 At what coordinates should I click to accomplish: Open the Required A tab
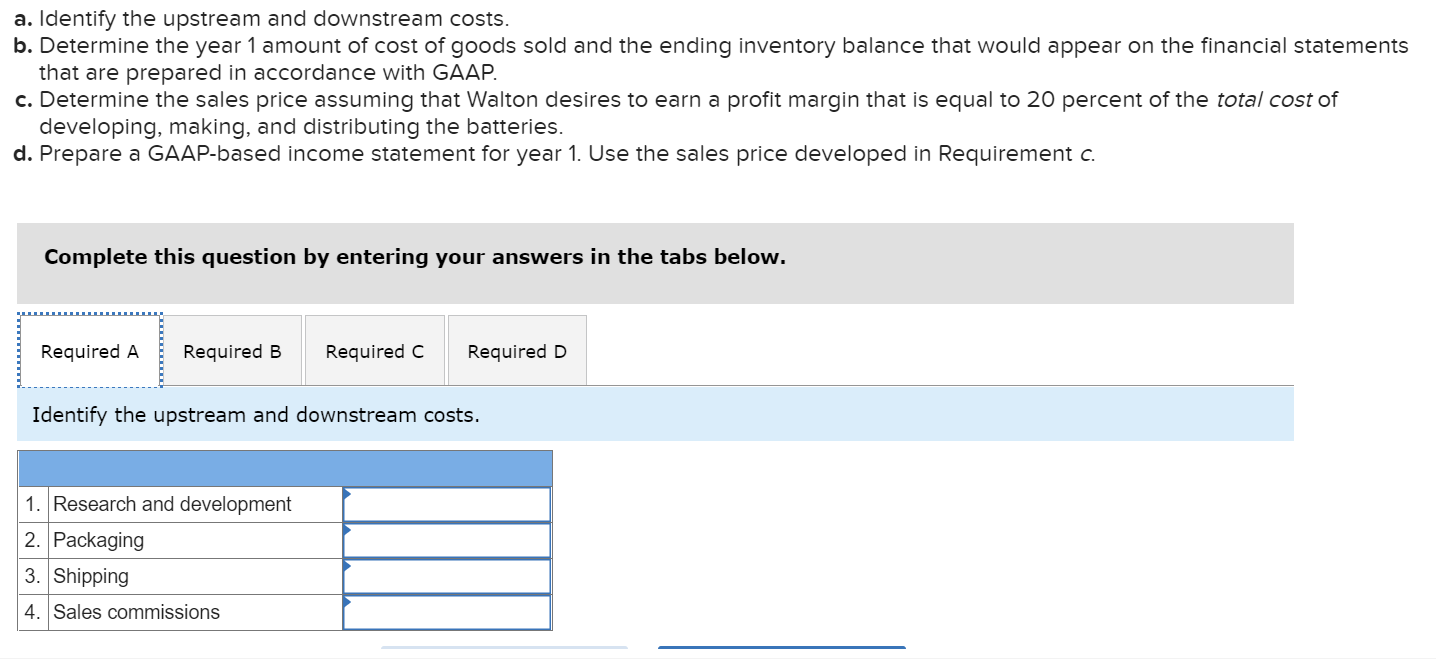[90, 351]
